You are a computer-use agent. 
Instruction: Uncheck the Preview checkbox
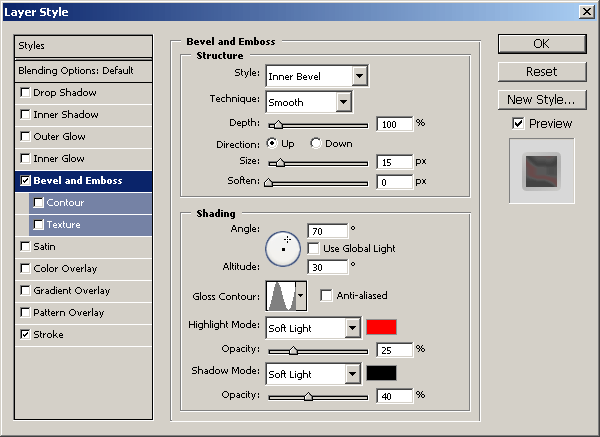pos(518,124)
